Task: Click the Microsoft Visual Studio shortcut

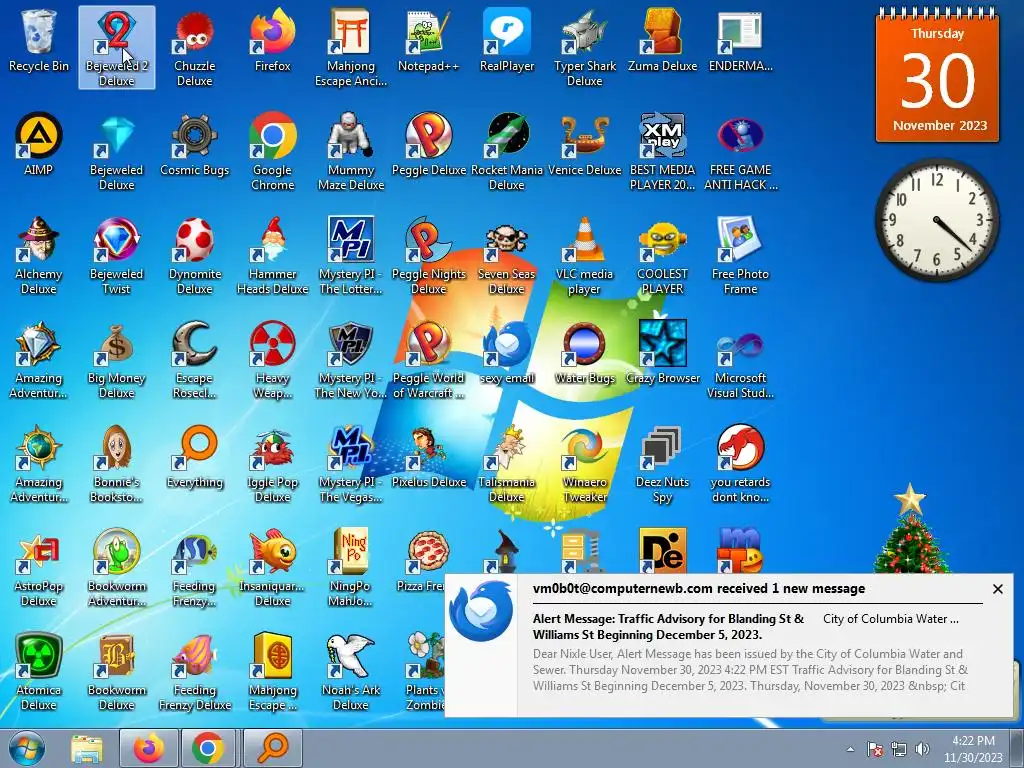Action: (x=740, y=359)
